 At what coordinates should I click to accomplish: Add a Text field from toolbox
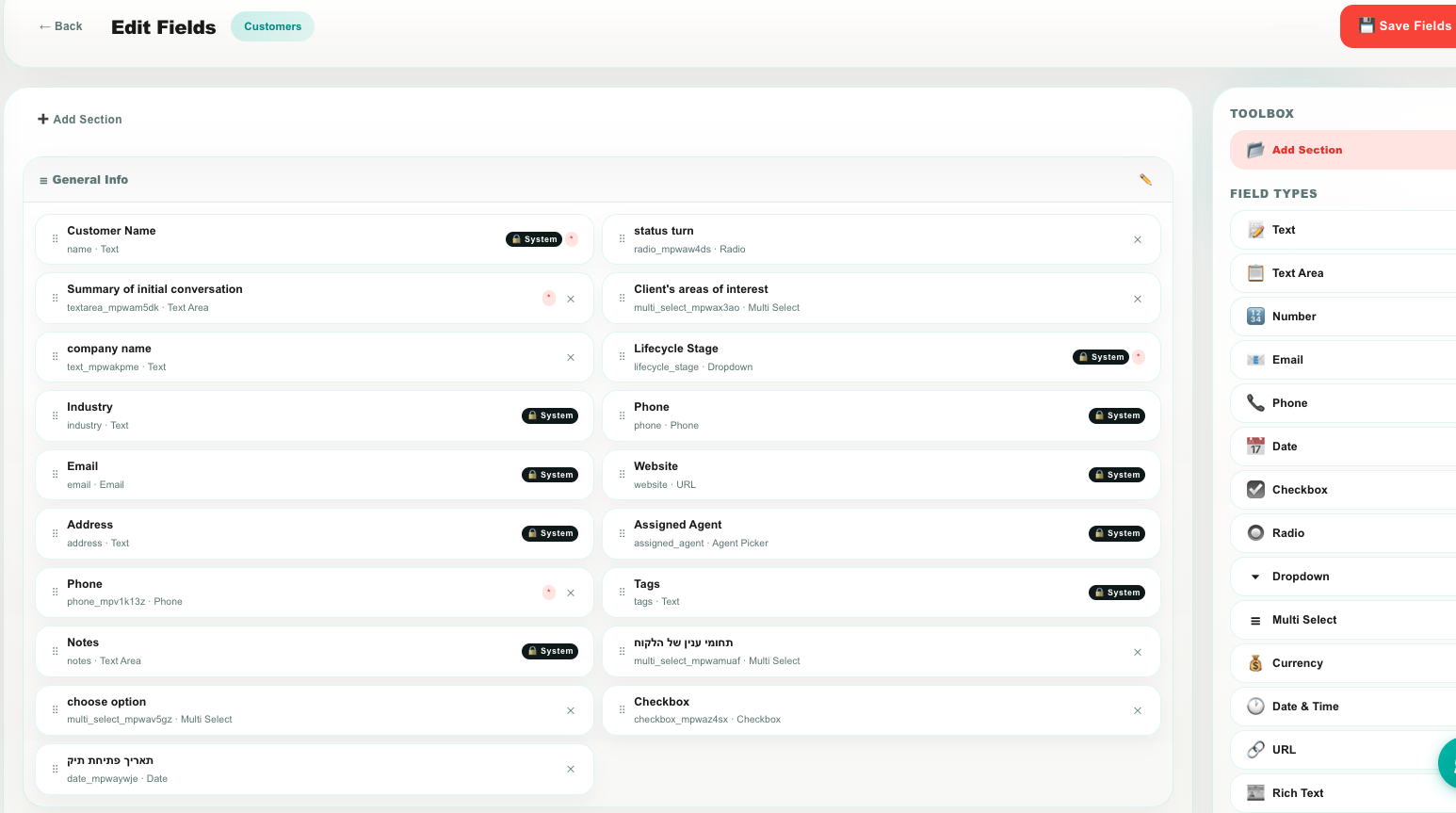[x=1343, y=230]
